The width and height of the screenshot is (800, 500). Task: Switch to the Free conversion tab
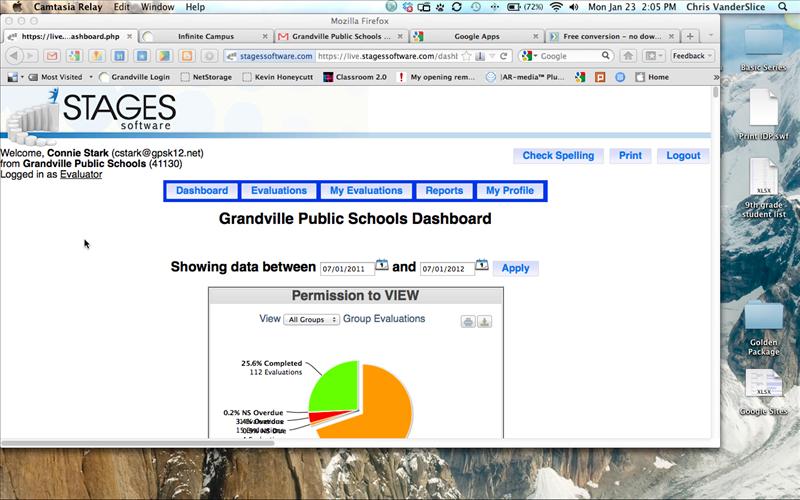[612, 36]
